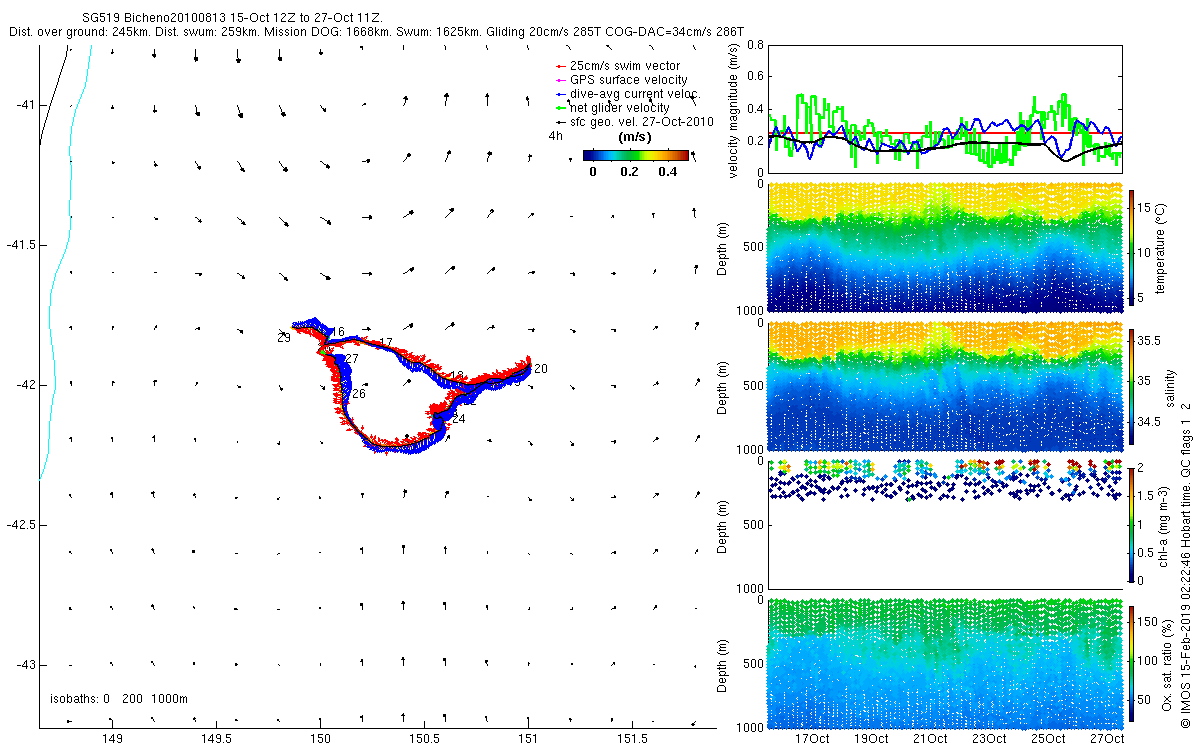The image size is (1200, 750).
Task: Click the '149.5' longitude tick label
Action: click(216, 739)
